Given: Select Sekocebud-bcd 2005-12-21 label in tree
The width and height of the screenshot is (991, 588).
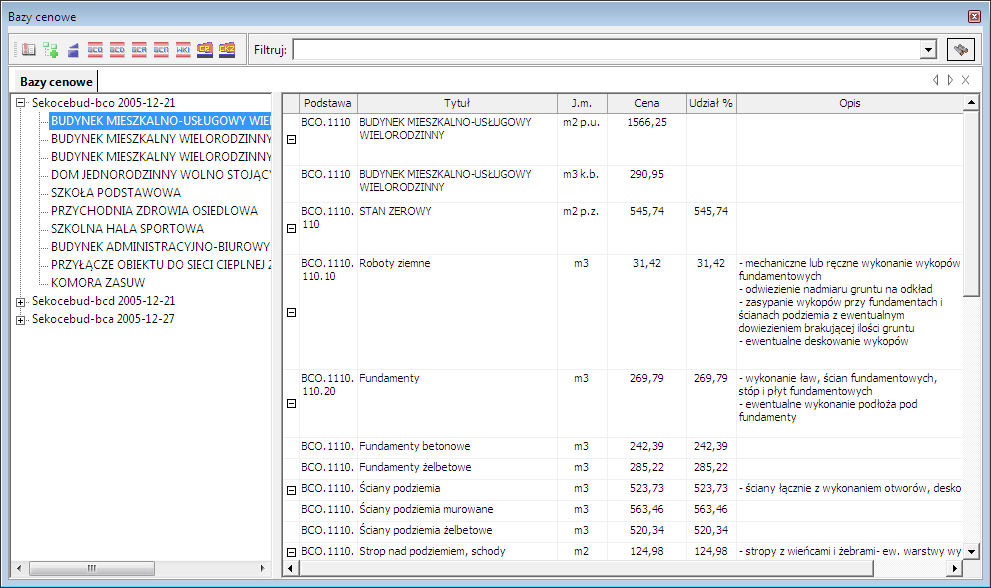Looking at the screenshot, I should pos(104,301).
